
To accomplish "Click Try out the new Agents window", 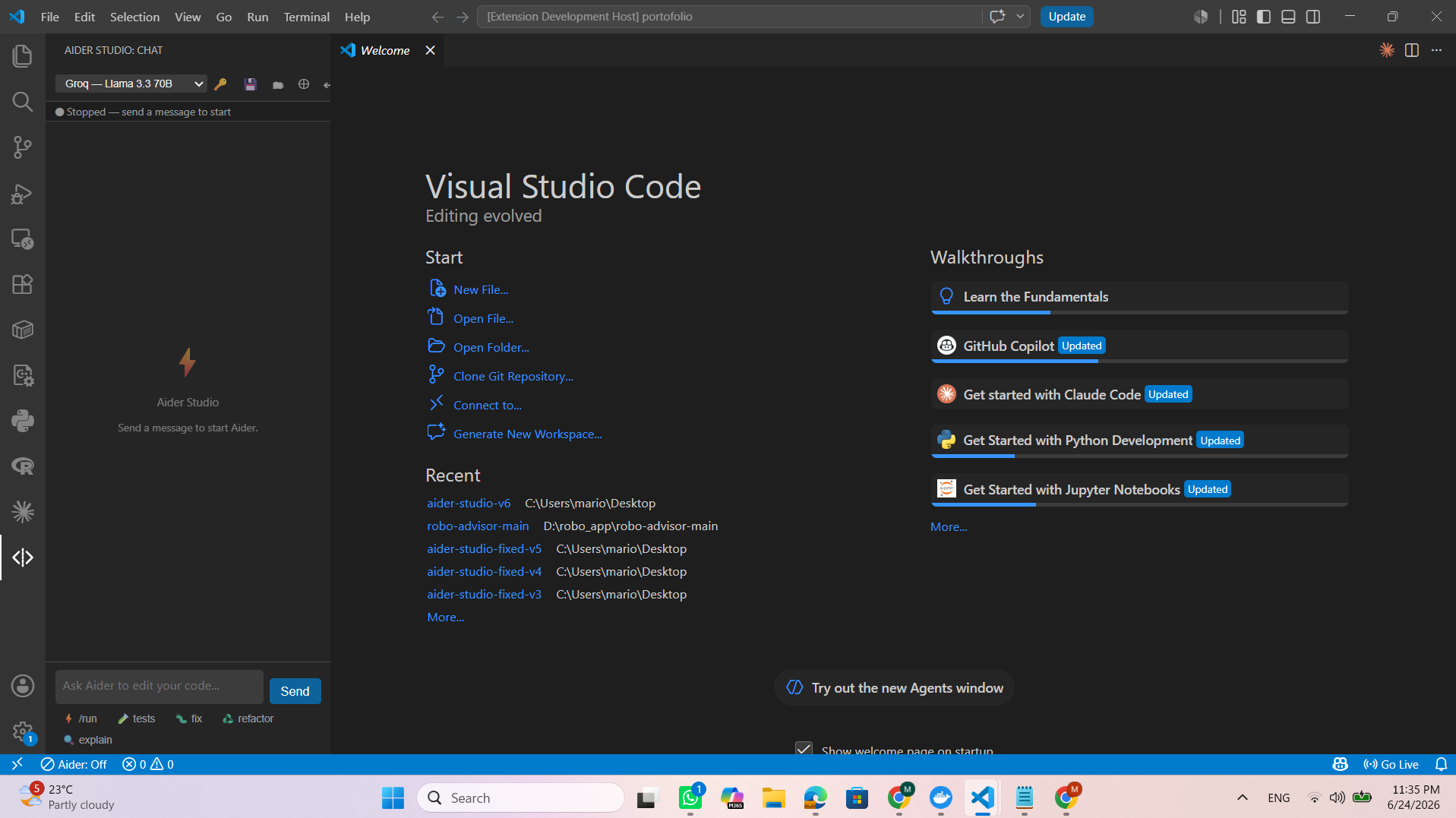I will (894, 688).
